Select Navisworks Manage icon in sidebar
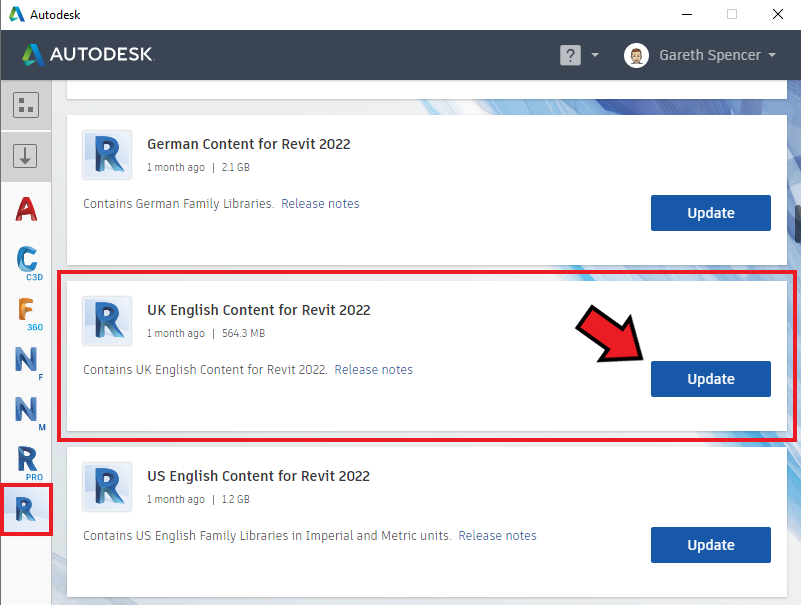801x605 pixels. pyautogui.click(x=29, y=413)
